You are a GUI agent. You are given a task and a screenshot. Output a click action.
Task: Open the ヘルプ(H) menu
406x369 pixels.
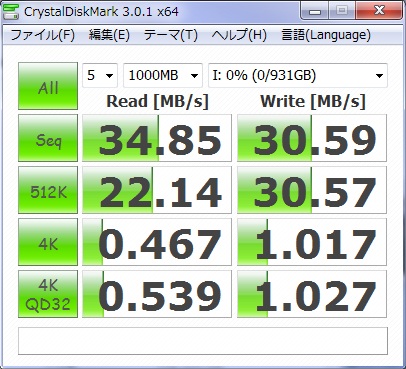tap(239, 35)
